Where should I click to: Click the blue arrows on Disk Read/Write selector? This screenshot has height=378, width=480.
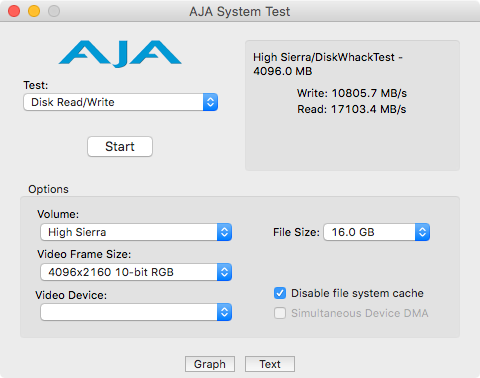[x=210, y=102]
